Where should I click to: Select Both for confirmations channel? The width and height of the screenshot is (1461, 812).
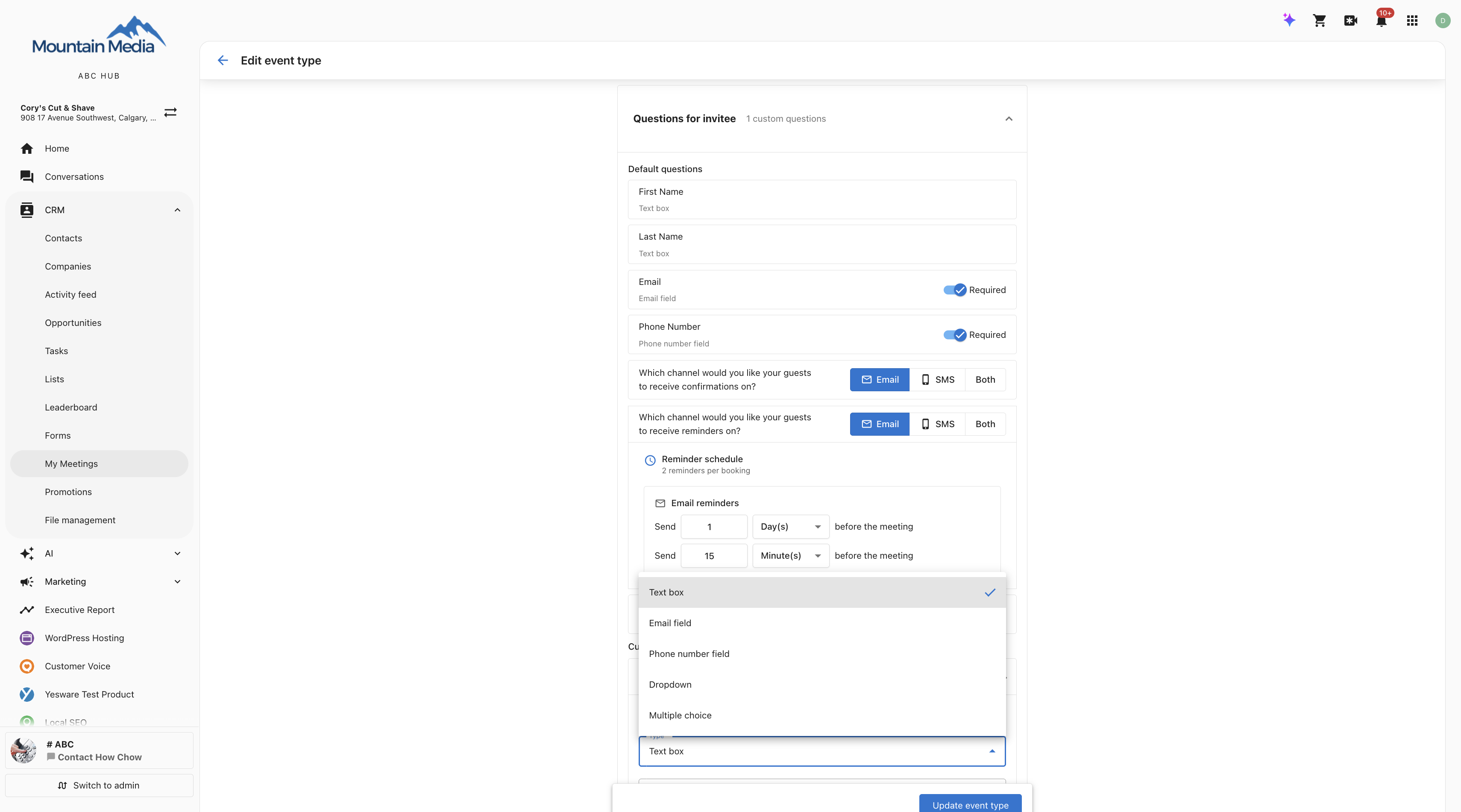[985, 380]
